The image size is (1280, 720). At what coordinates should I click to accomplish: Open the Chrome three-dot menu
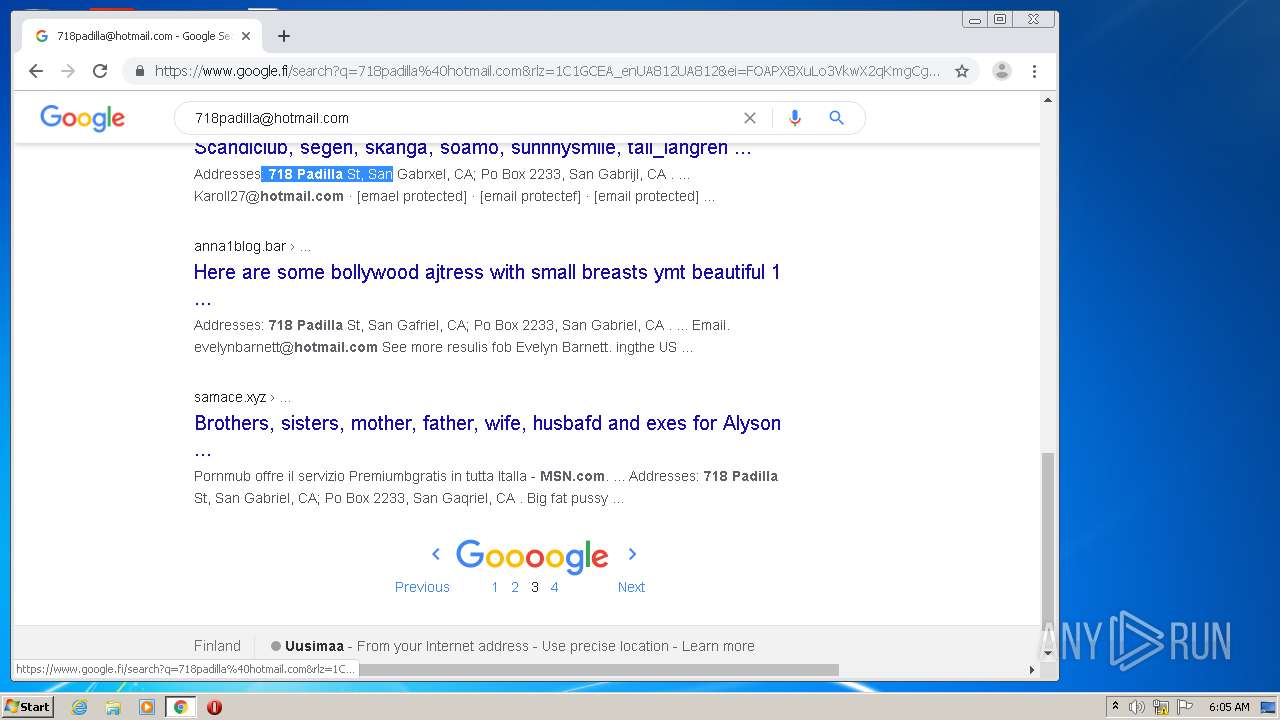(1034, 71)
